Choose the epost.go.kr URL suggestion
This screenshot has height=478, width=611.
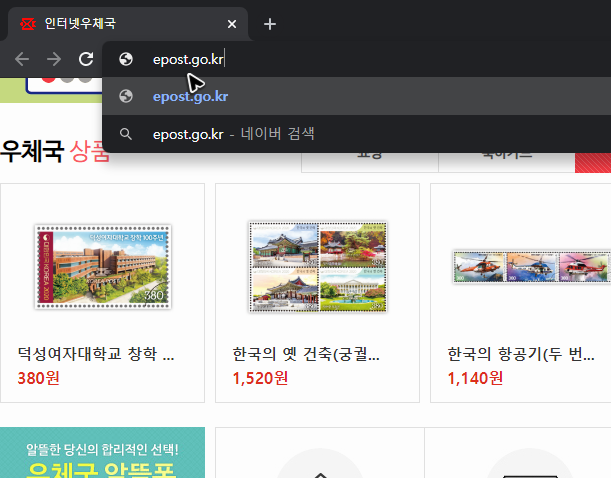tap(356, 96)
